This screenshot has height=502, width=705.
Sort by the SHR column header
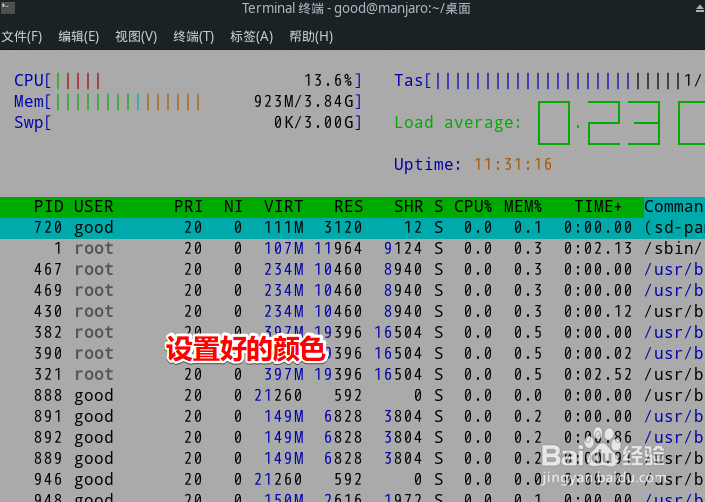tap(409, 207)
